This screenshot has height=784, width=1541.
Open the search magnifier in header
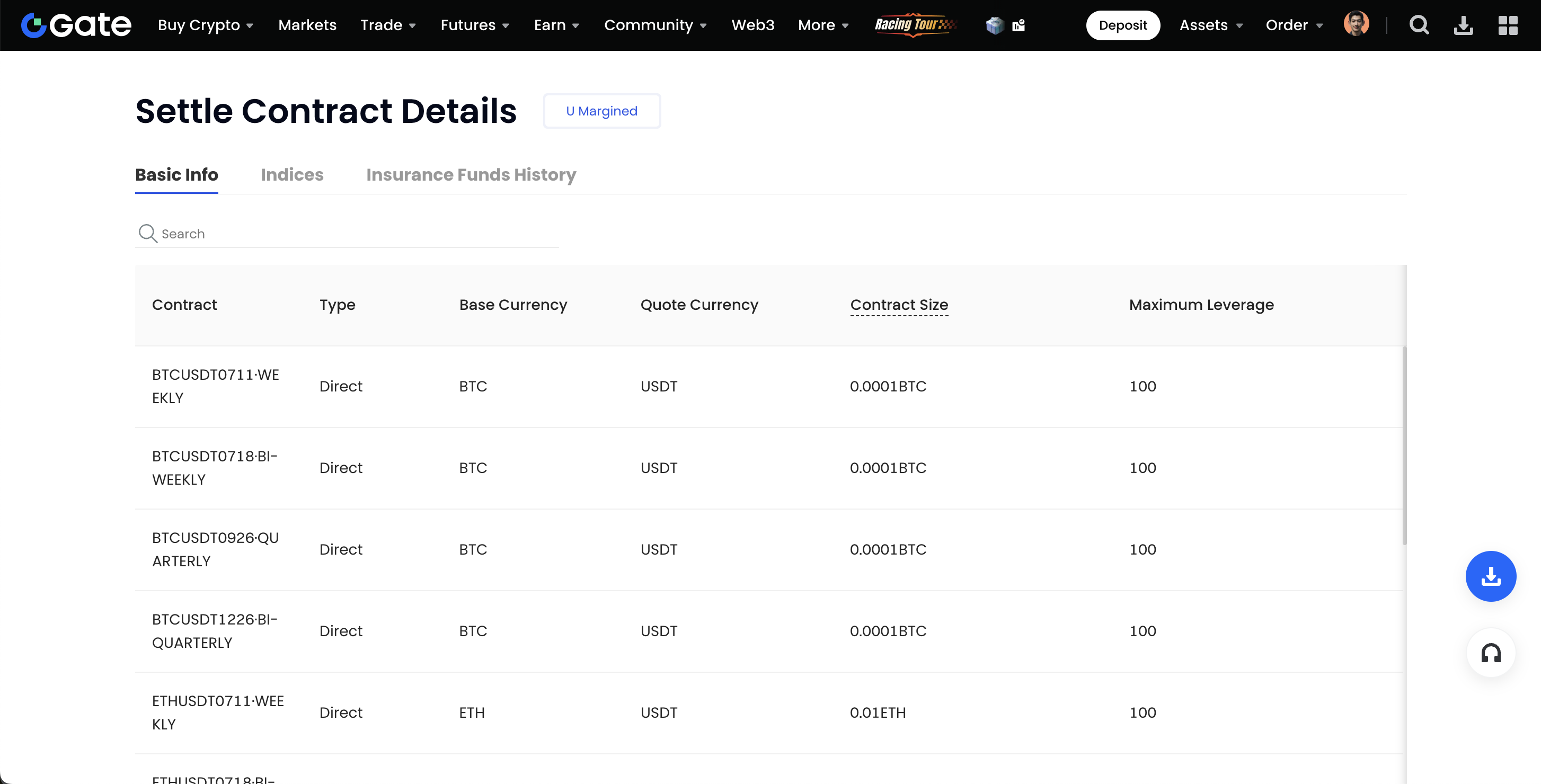[x=1419, y=25]
